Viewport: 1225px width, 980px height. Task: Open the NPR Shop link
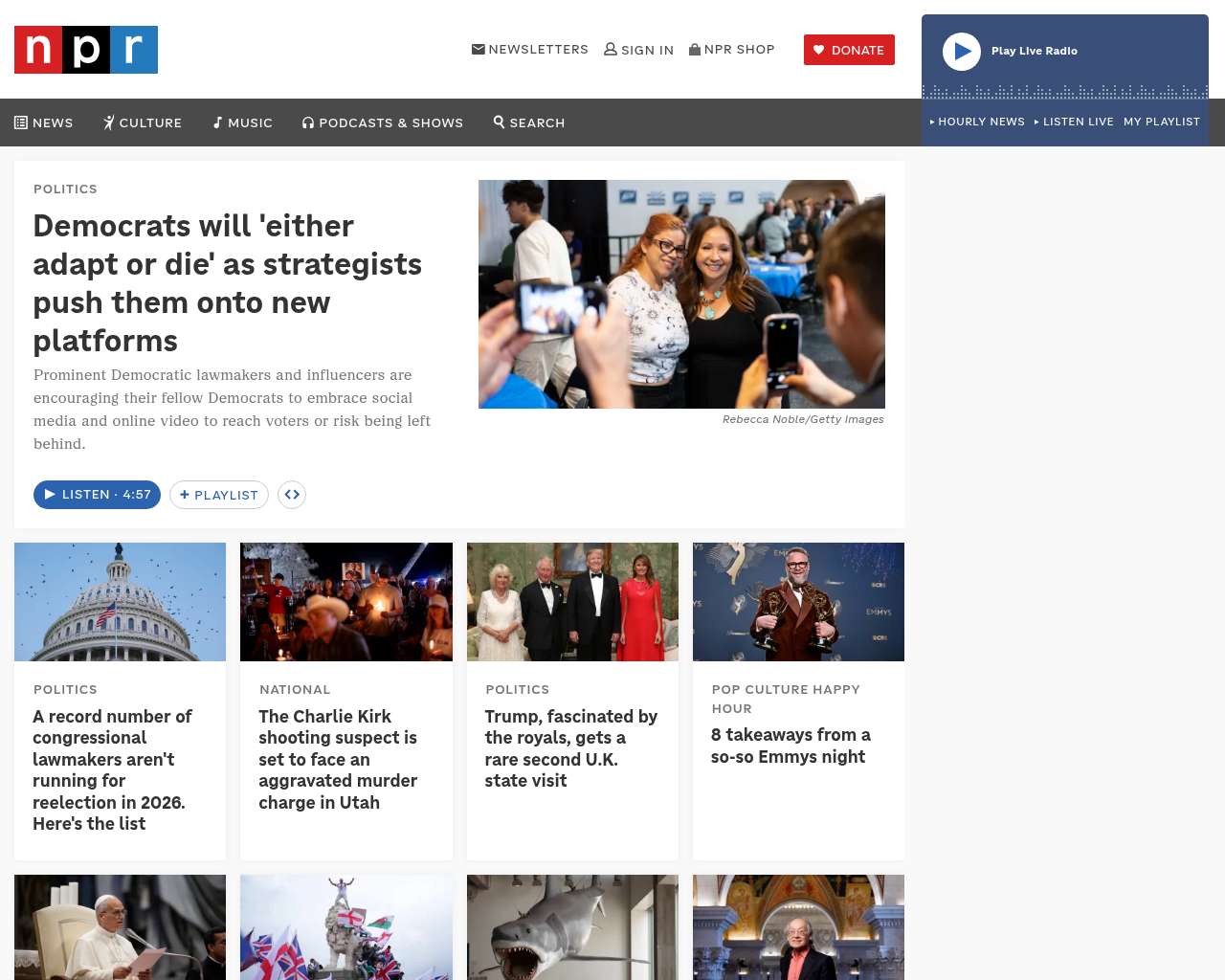coord(732,49)
